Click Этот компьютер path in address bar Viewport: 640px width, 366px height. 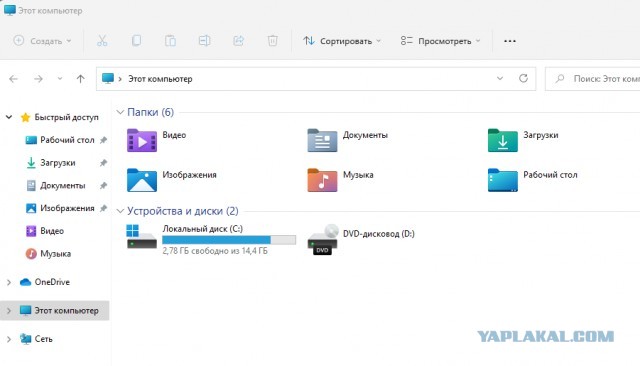coord(160,79)
